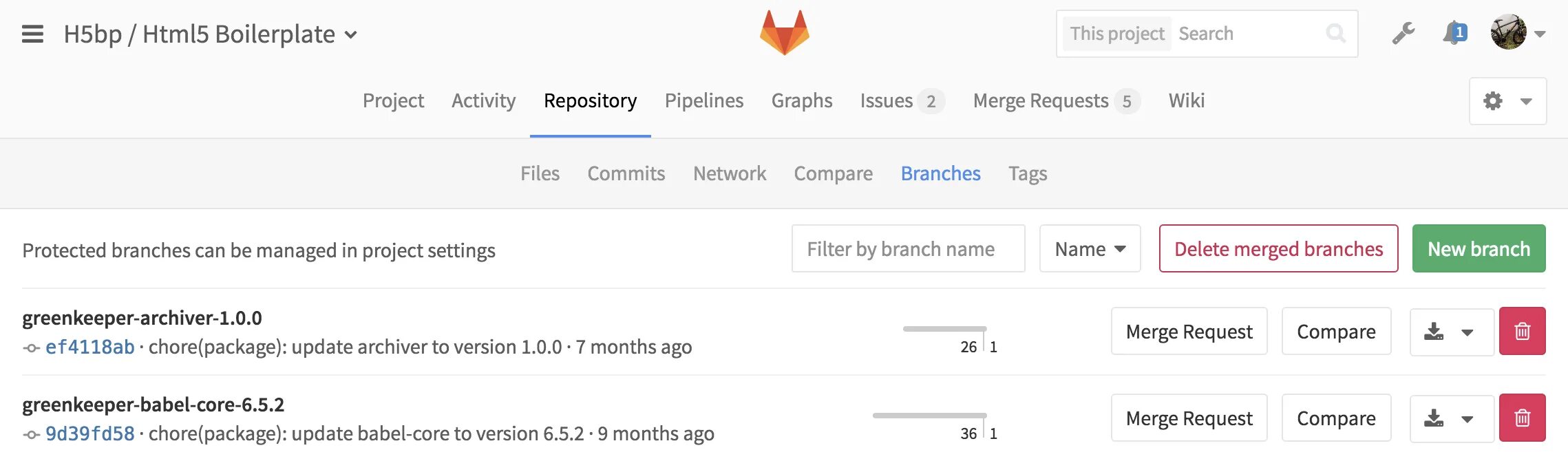Image resolution: width=1568 pixels, height=461 pixels.
Task: Click the New branch button
Action: pyautogui.click(x=1479, y=249)
